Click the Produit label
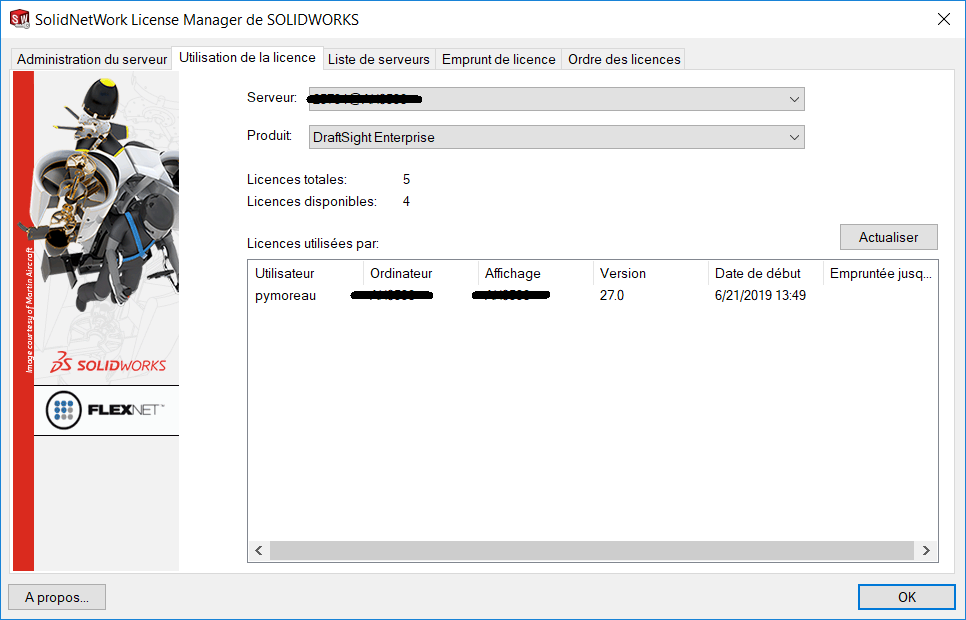The height and width of the screenshot is (620, 966). [269, 136]
